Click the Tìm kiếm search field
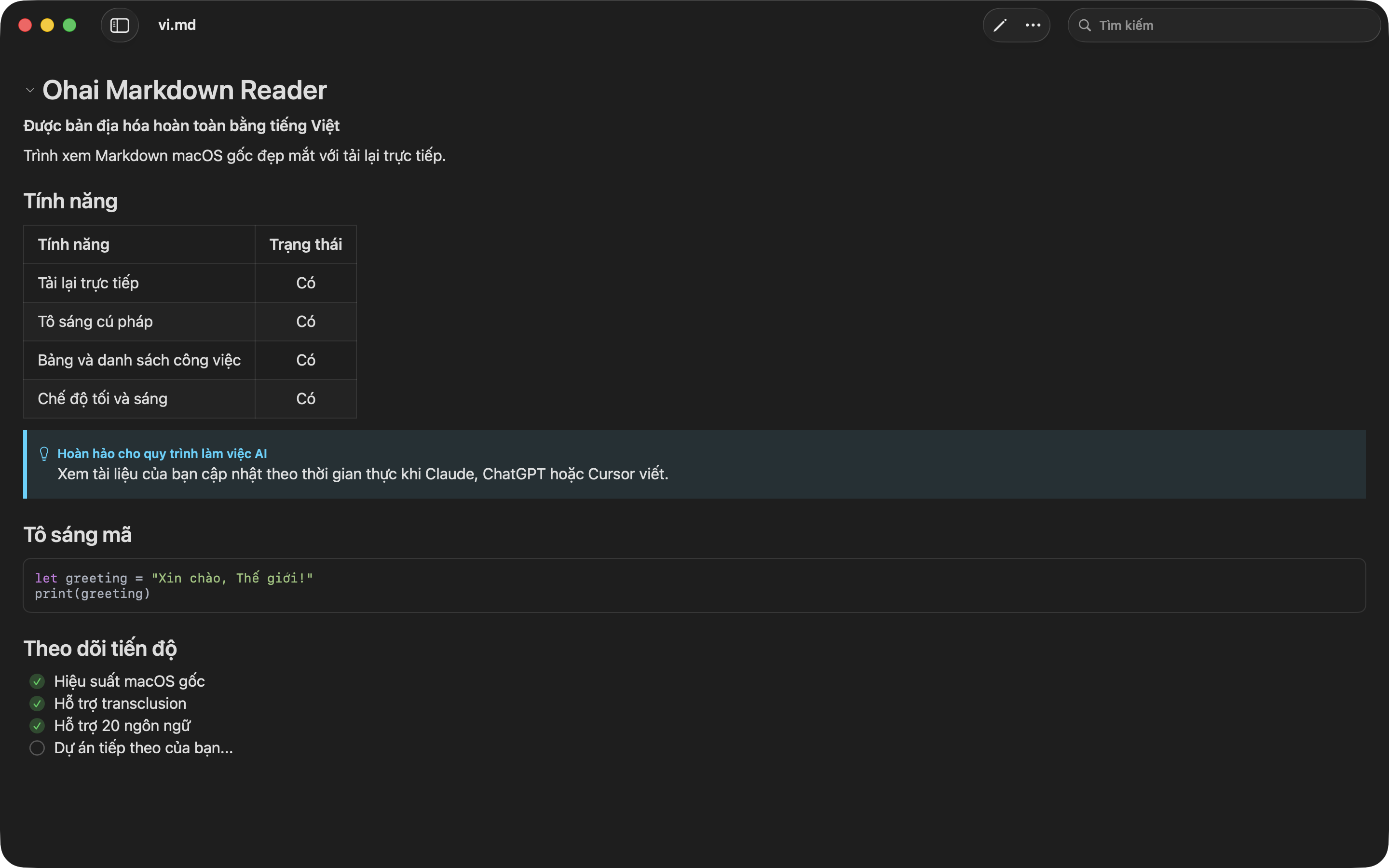This screenshot has height=868, width=1389. pyautogui.click(x=1234, y=25)
